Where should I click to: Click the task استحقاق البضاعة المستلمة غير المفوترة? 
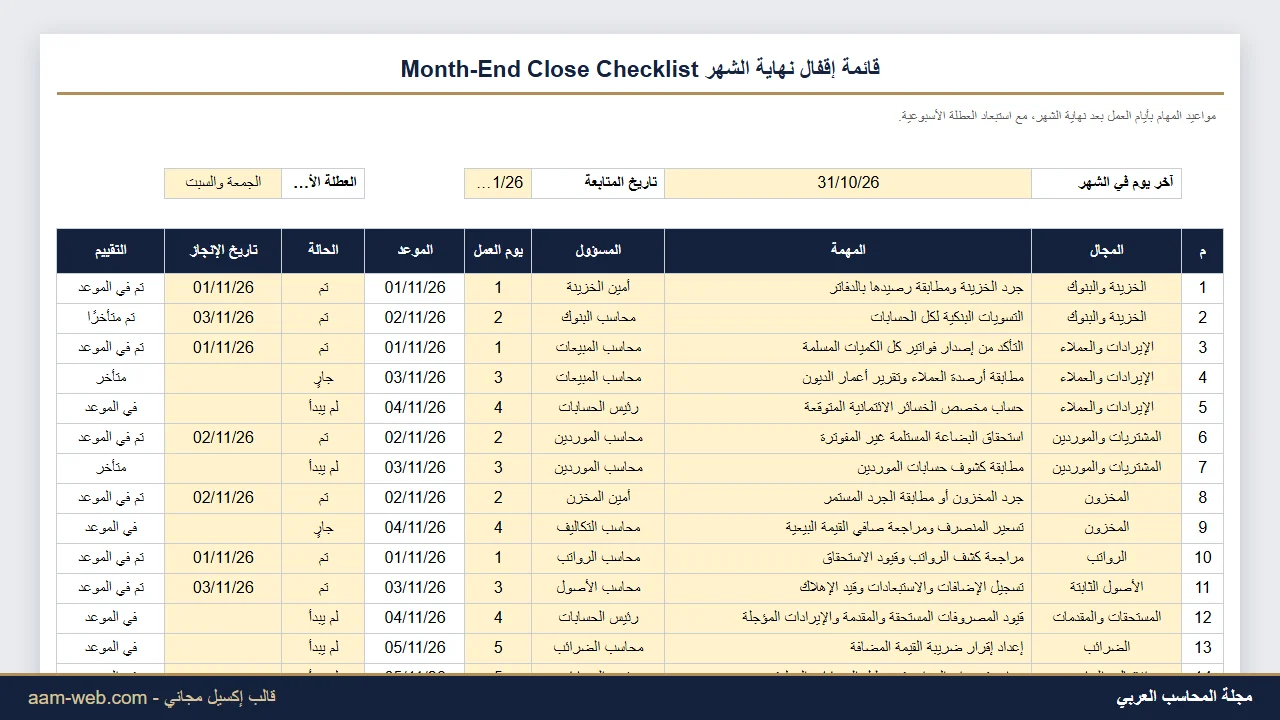[848, 438]
